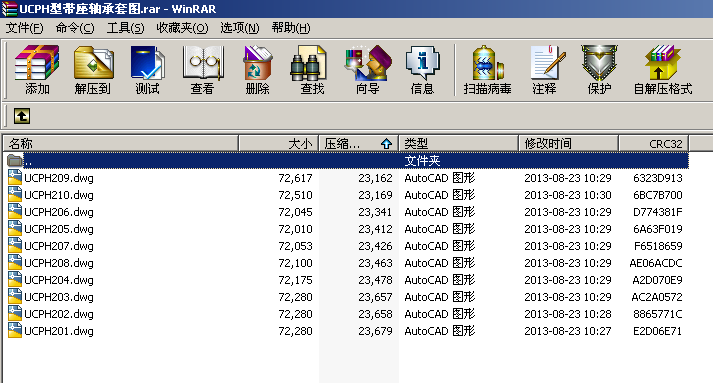
Task: Click the UCPH201.dwg file icon
Action: [15, 331]
